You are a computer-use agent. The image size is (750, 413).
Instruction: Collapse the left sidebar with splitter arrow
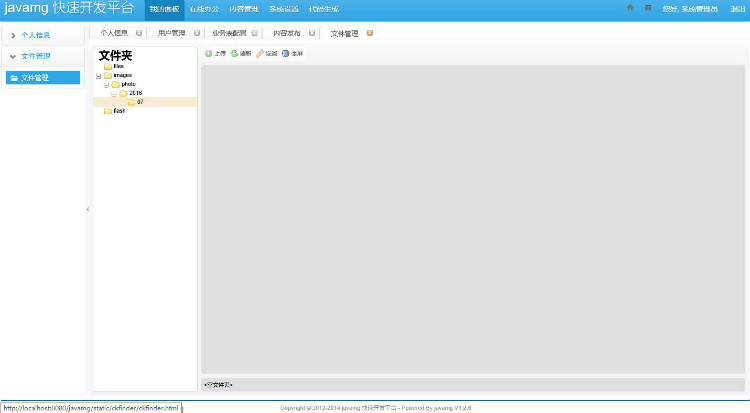88,209
